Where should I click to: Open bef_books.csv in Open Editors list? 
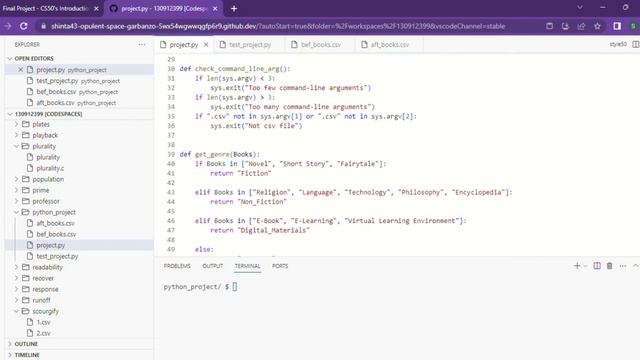79,92
